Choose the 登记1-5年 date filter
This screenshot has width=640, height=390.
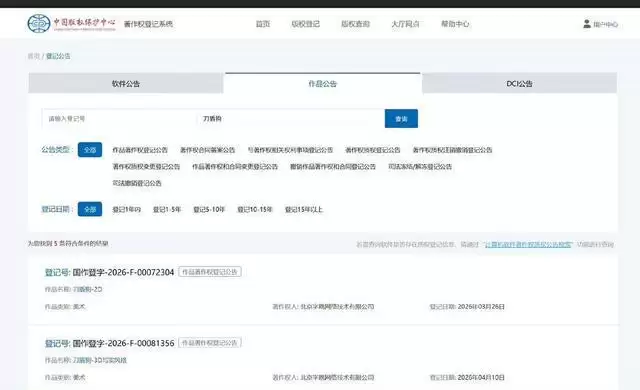[167, 210]
